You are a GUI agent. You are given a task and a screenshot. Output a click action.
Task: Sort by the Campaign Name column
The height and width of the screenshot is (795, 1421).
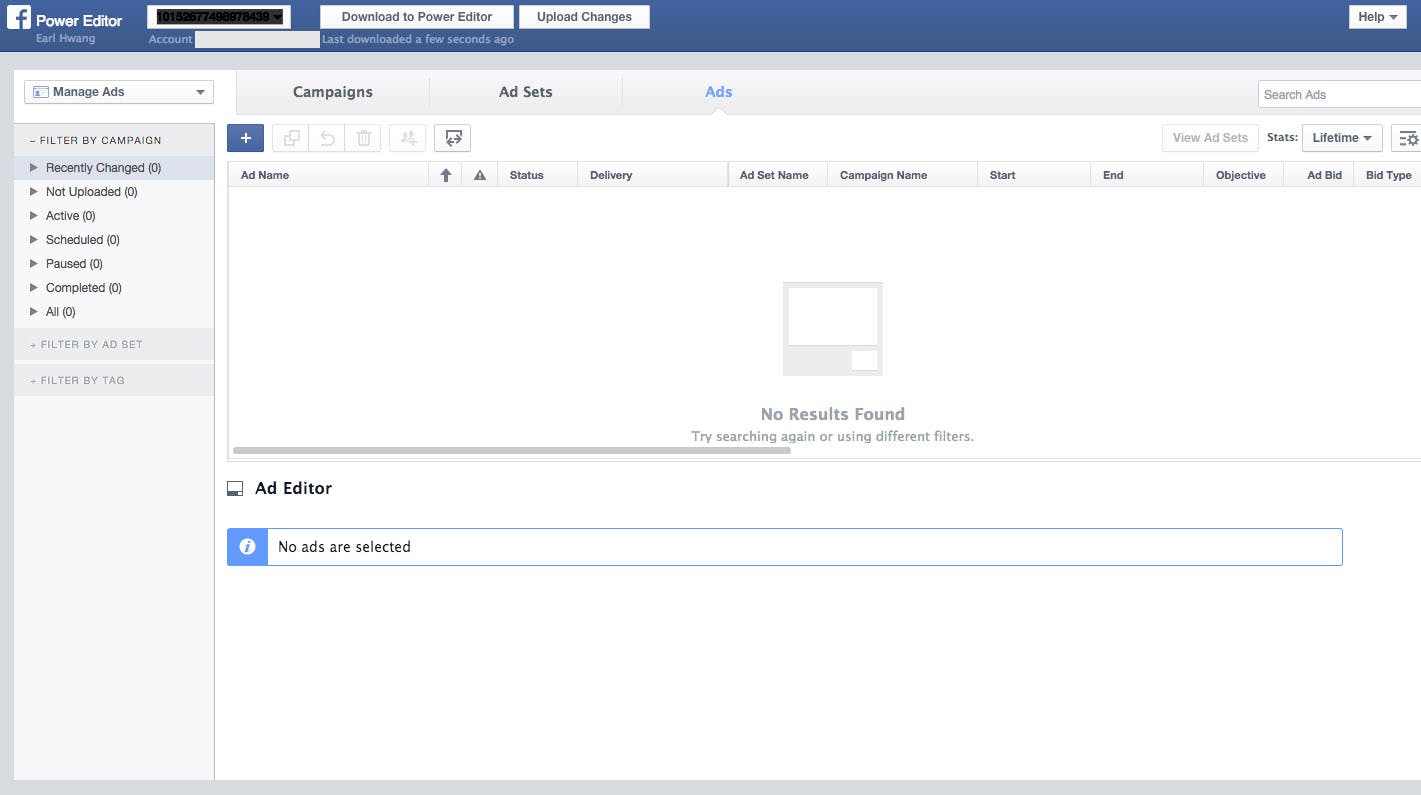pyautogui.click(x=902, y=175)
